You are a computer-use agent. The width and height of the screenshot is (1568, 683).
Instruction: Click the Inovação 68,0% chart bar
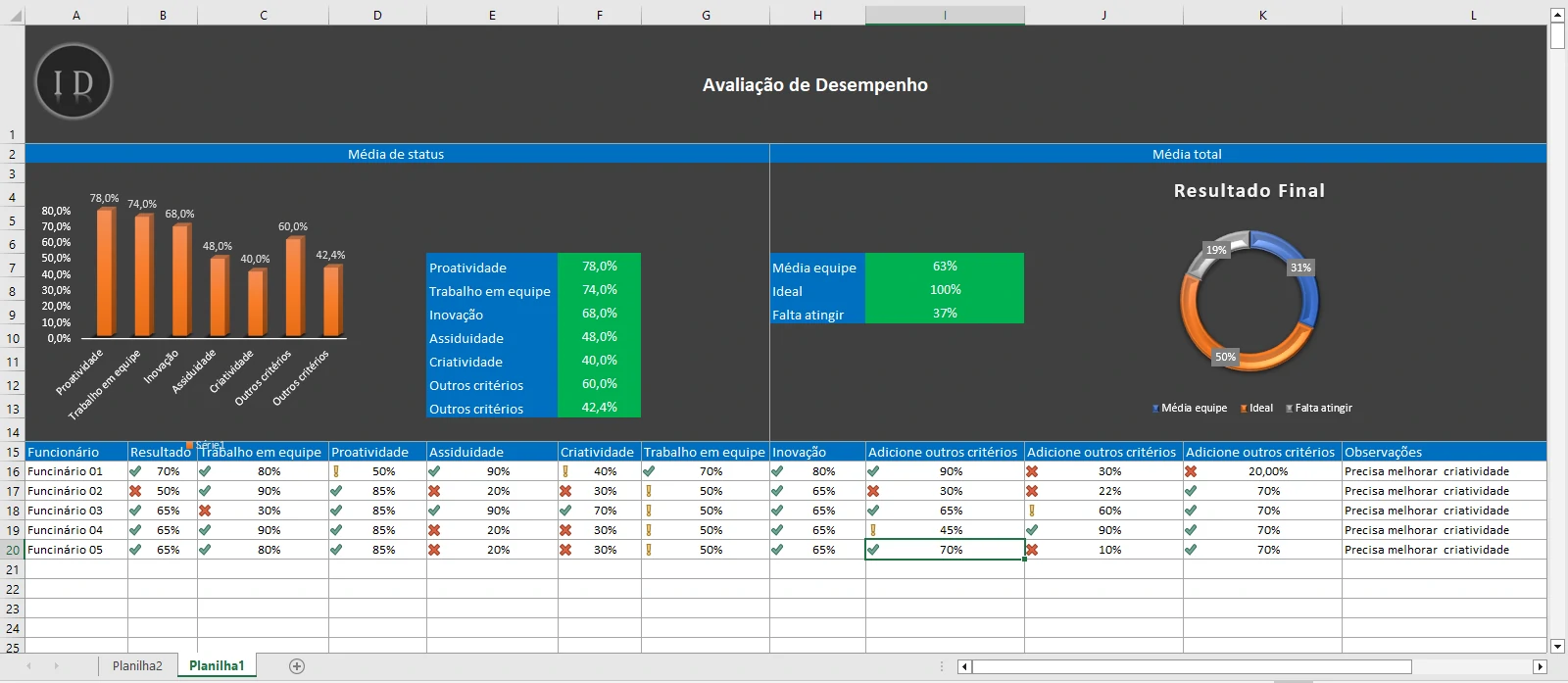[181, 281]
